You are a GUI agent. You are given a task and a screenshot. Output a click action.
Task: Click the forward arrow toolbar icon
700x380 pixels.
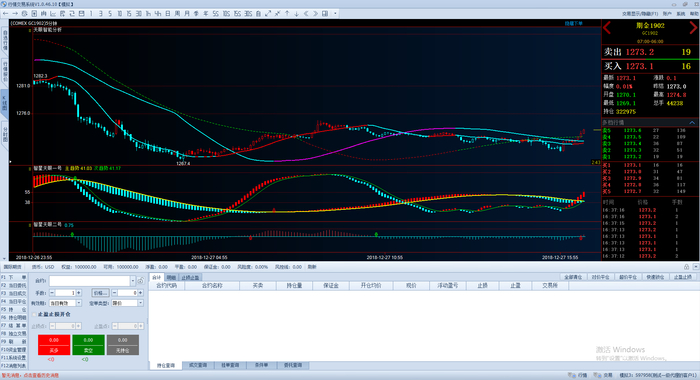15,14
